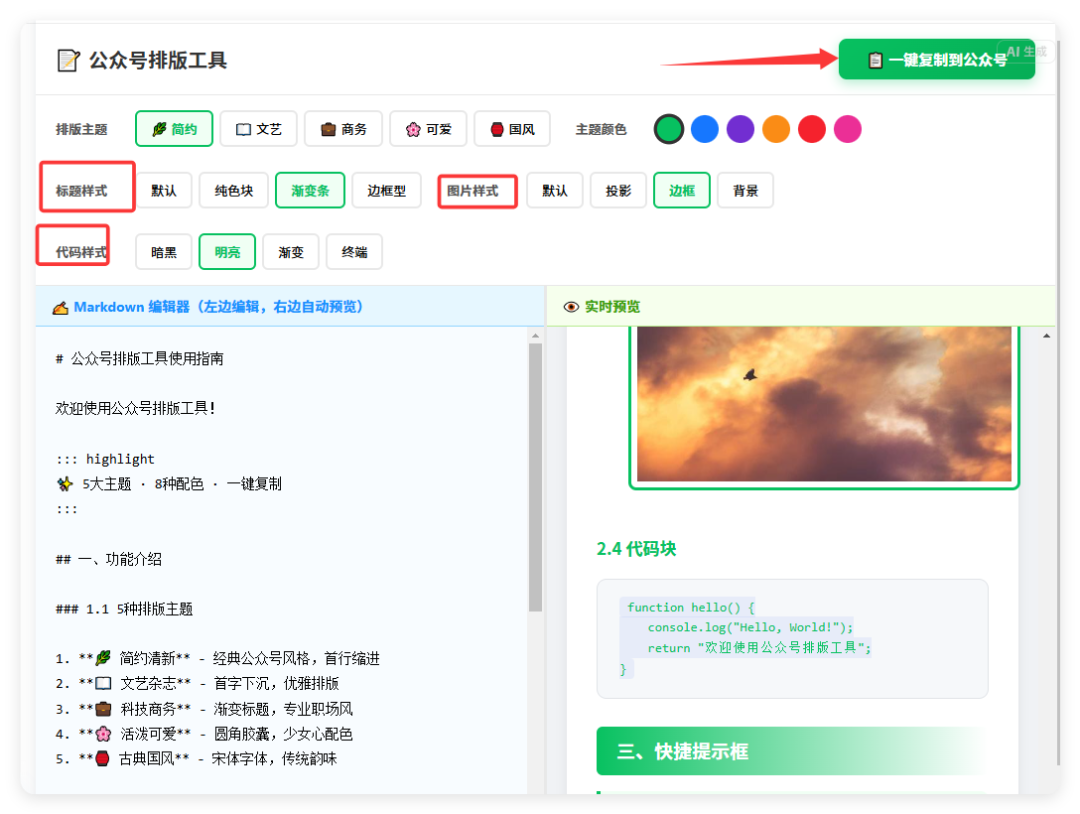Click the eye icon beside 实时预览
Viewport: 1080px width, 814px height.
pos(571,306)
